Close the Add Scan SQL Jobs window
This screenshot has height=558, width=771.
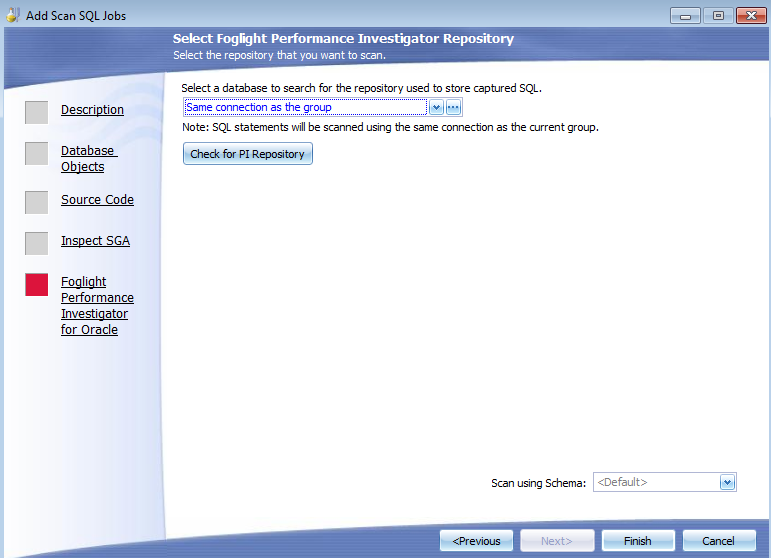click(751, 16)
